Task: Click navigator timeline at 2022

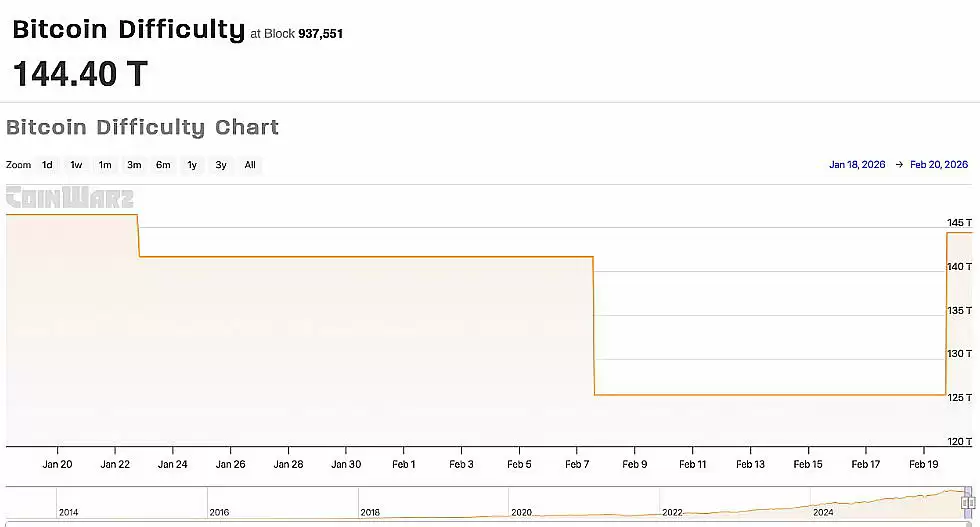Action: tap(672, 511)
